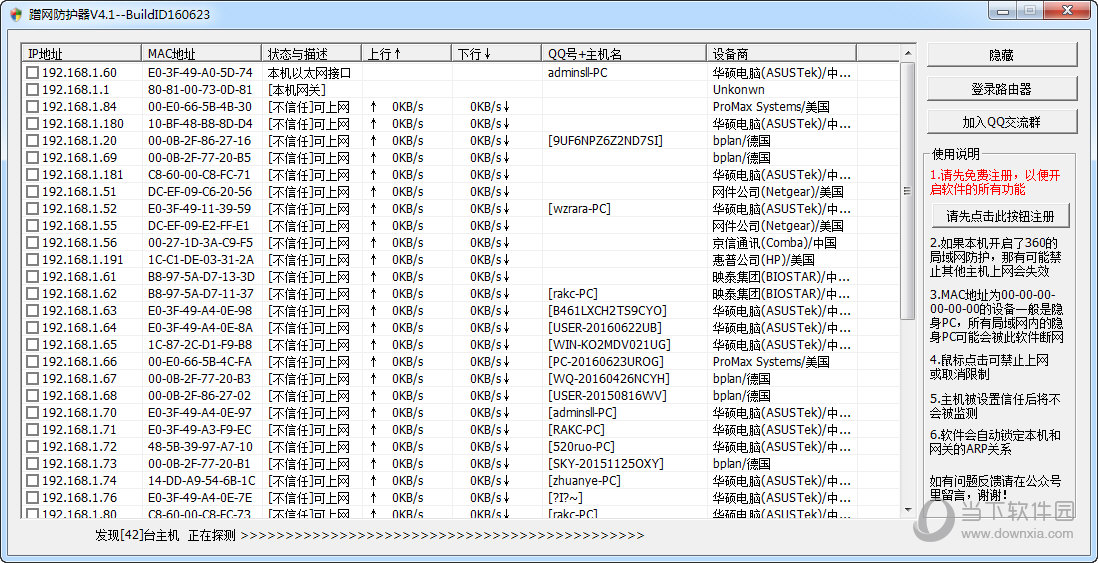
Task: Tick the checkbox for 192.168.1.60
Action: (32, 73)
